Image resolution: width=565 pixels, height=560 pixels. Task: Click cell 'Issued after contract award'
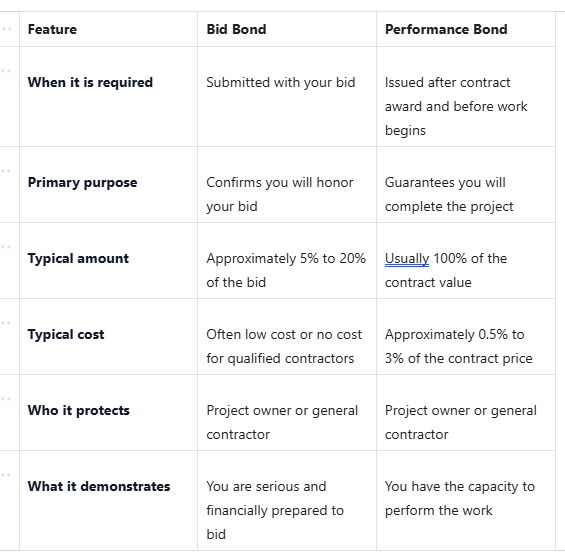pos(466,97)
